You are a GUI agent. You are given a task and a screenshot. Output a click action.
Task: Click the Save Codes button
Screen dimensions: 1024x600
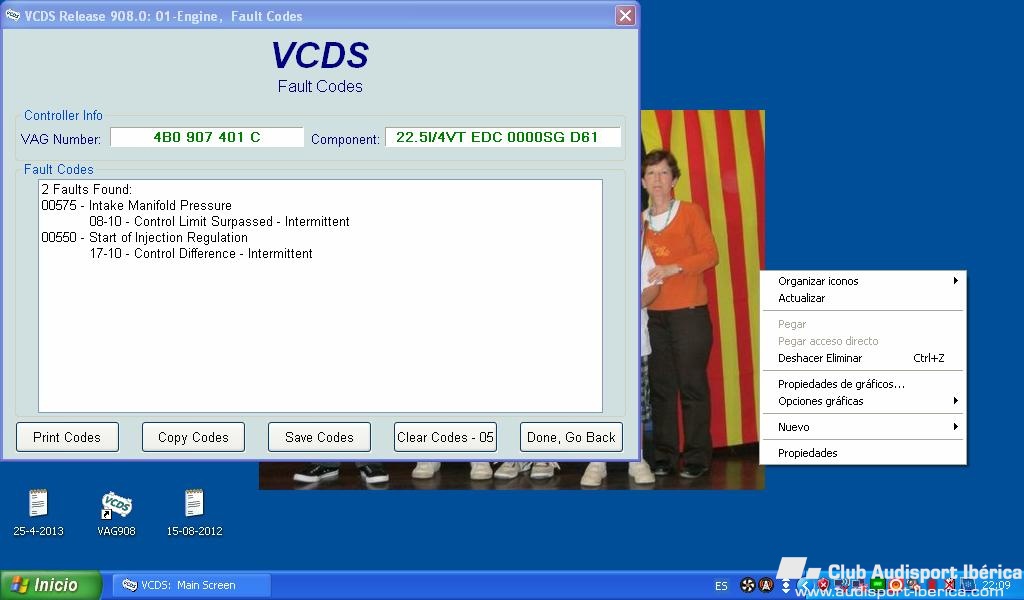pos(319,437)
